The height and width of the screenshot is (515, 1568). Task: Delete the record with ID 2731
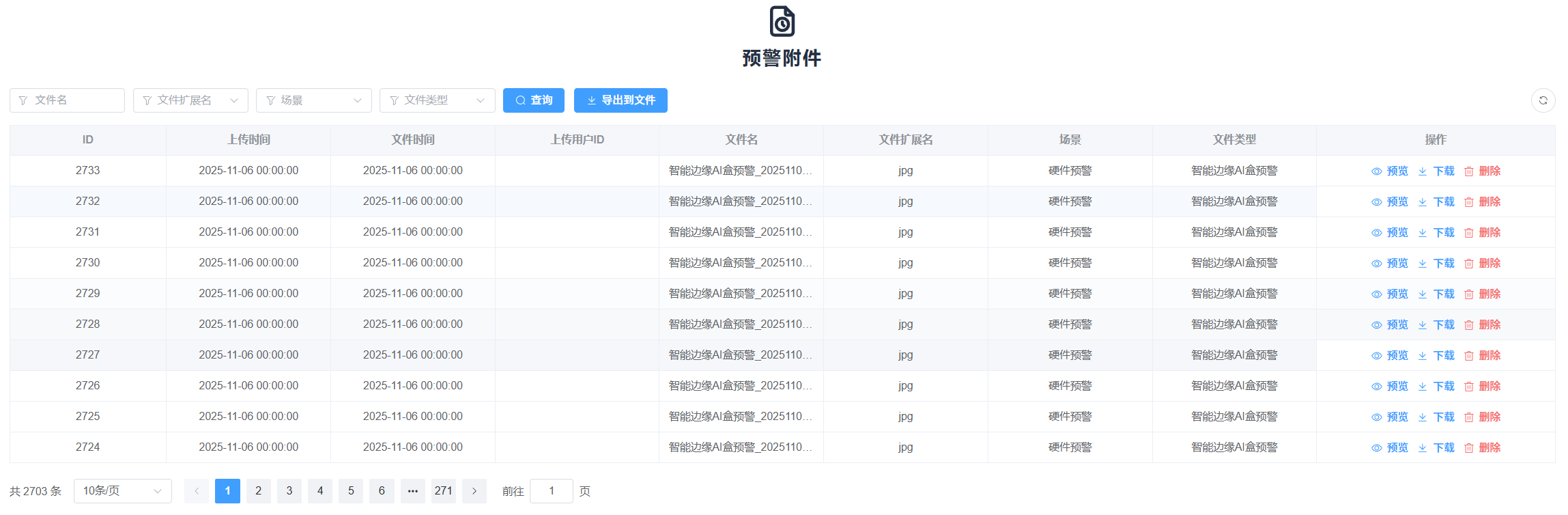tap(1482, 232)
